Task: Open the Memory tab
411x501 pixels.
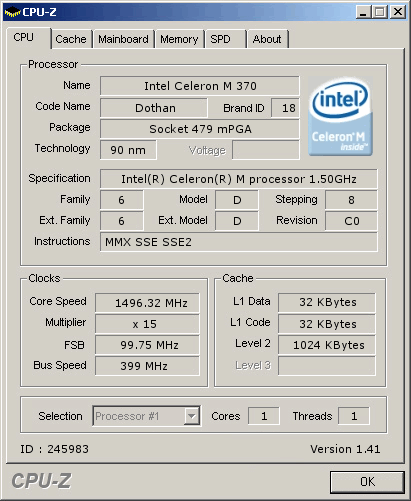Action: pos(179,39)
